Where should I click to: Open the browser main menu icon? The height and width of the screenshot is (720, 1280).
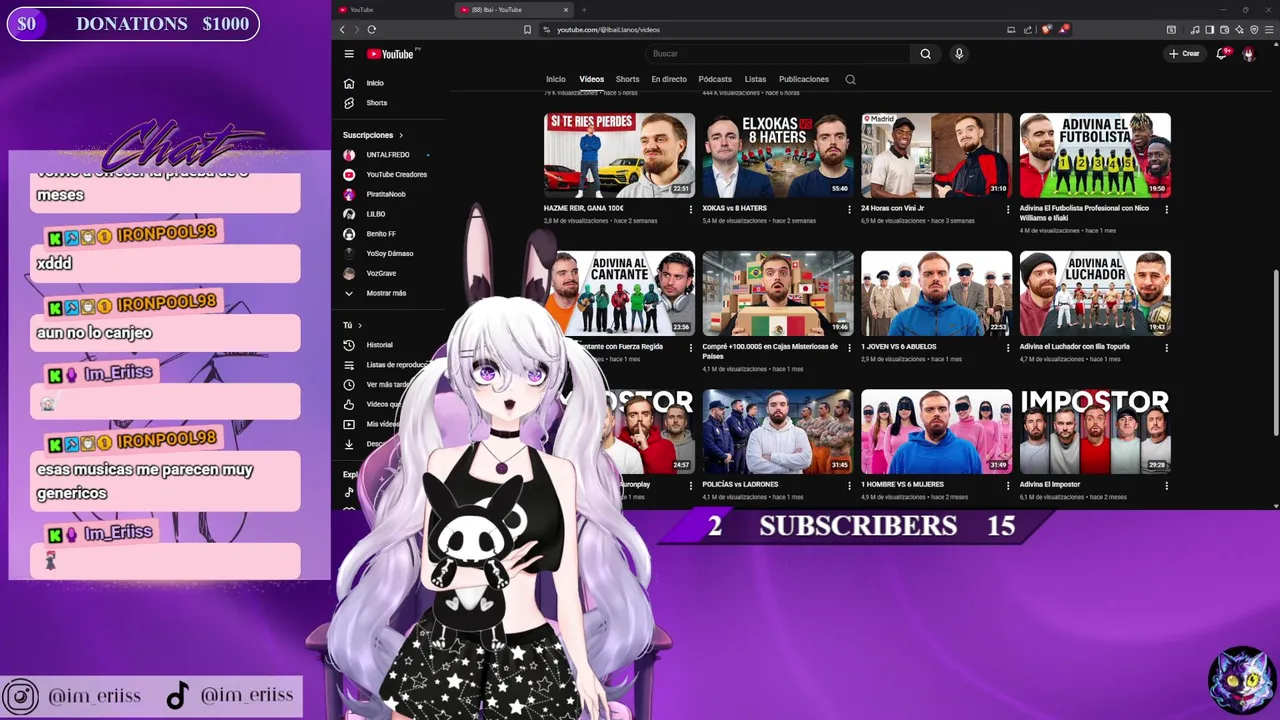tap(1269, 30)
